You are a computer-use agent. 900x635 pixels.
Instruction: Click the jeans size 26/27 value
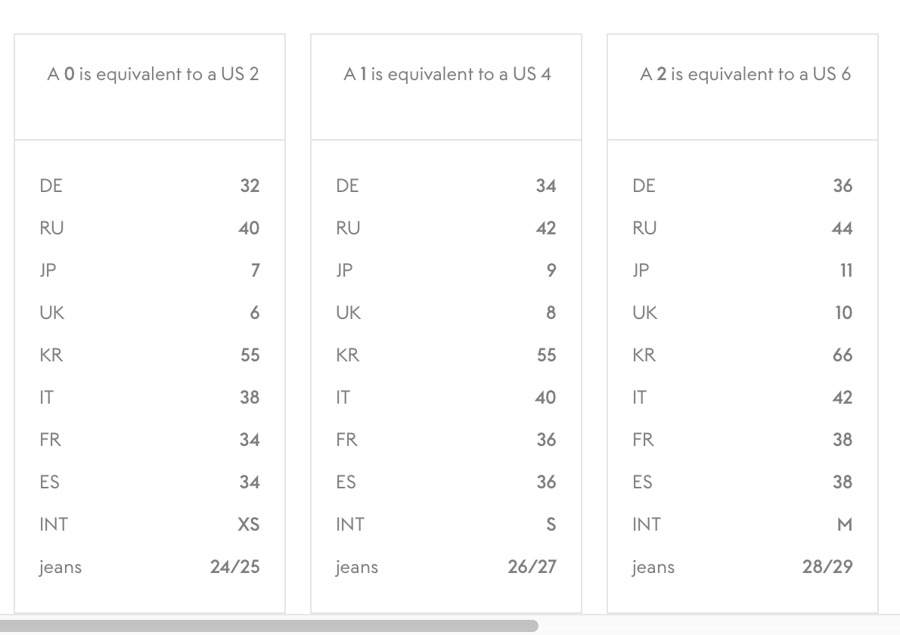click(x=532, y=567)
